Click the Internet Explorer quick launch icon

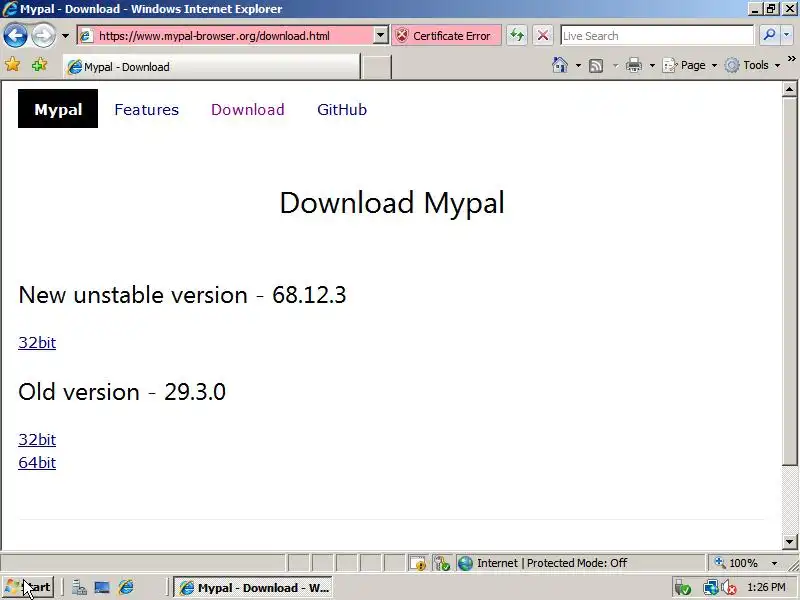pyautogui.click(x=126, y=588)
